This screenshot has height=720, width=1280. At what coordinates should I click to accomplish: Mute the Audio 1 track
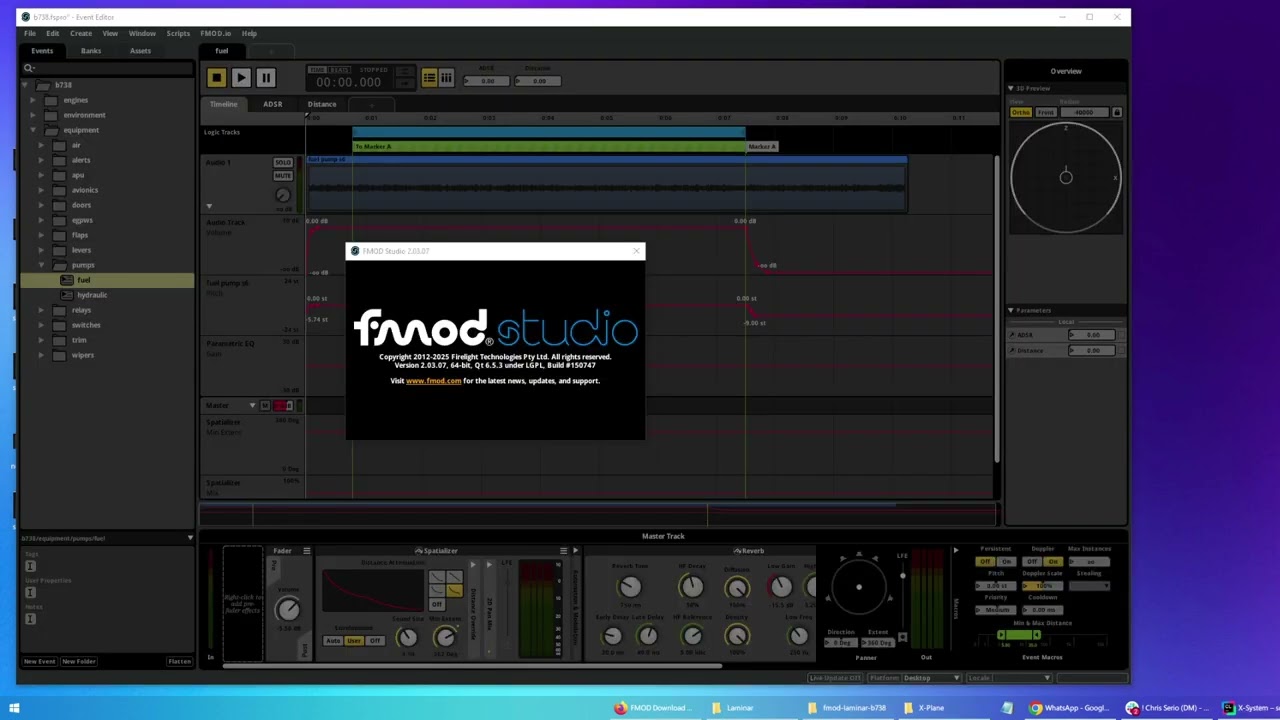(x=283, y=176)
